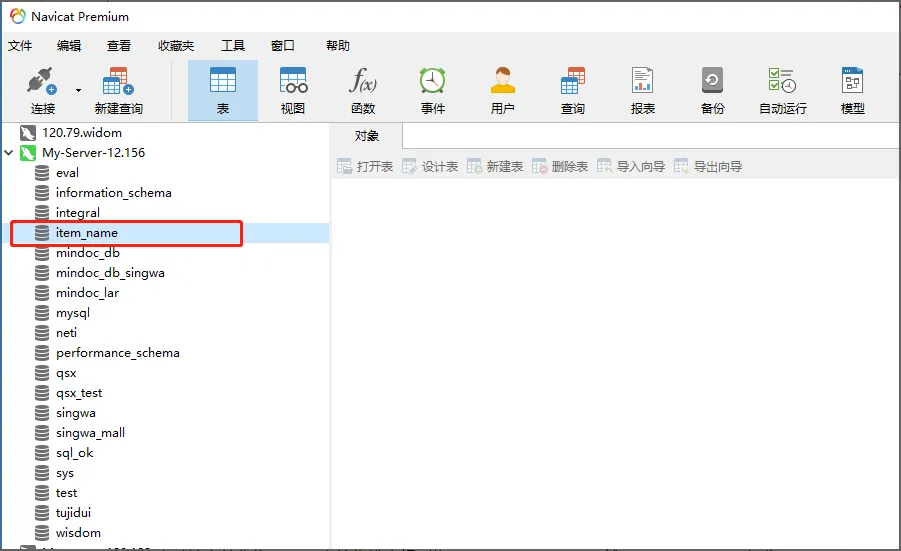Image resolution: width=901 pixels, height=551 pixels.
Task: Open the Window (窗口) menu
Action: point(283,45)
